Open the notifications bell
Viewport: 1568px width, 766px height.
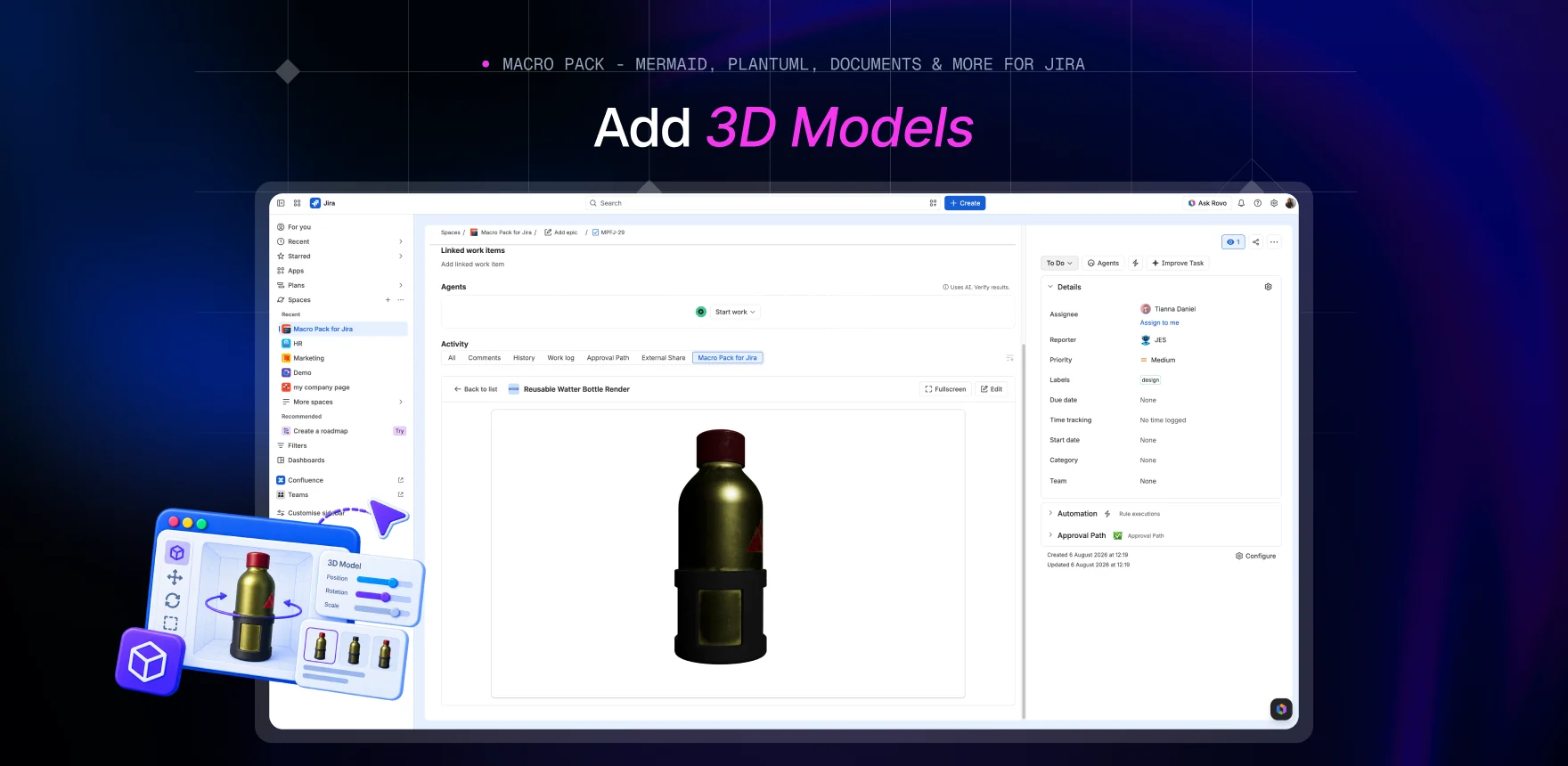(1241, 203)
